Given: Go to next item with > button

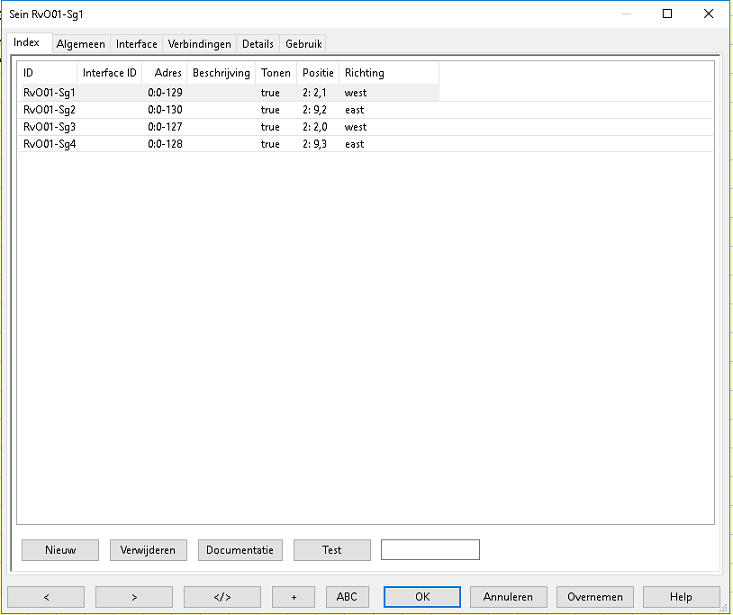Looking at the screenshot, I should 134,597.
